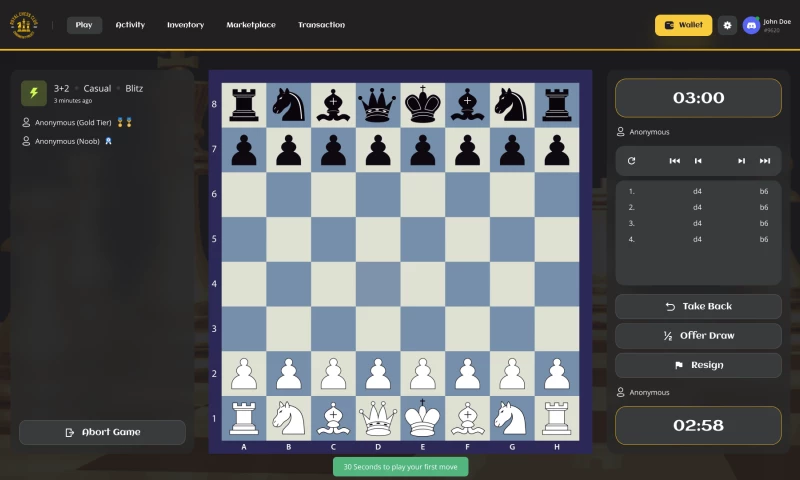Select the white pawn on d2
The image size is (800, 480).
click(378, 373)
